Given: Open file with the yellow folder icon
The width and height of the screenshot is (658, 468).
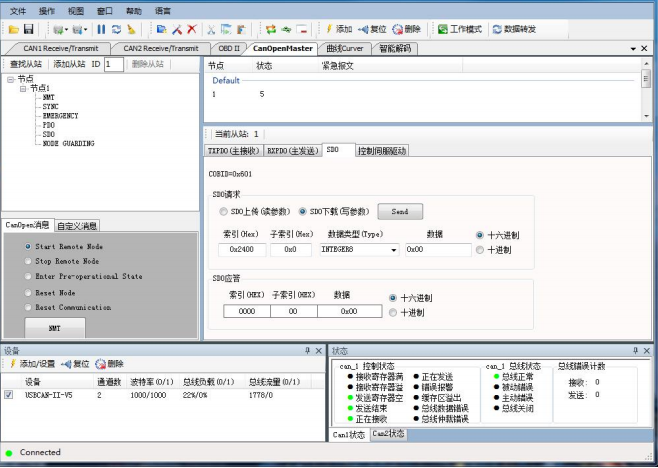Looking at the screenshot, I should pos(13,29).
